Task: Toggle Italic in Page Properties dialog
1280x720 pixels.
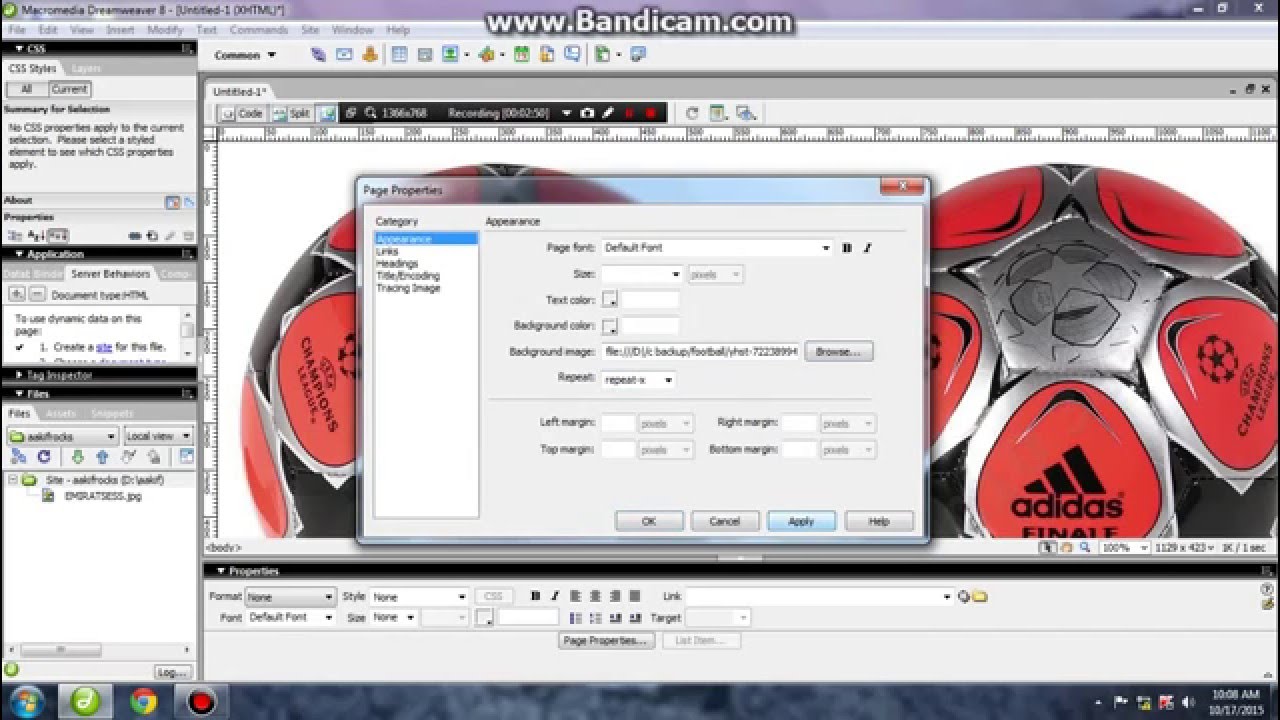Action: click(x=867, y=248)
